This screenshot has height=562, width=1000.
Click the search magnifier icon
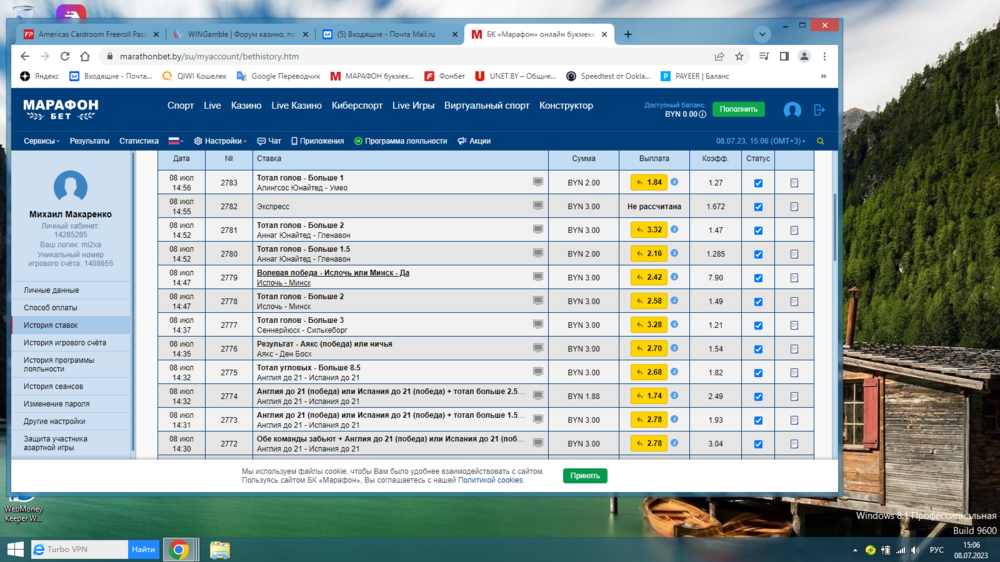point(821,141)
